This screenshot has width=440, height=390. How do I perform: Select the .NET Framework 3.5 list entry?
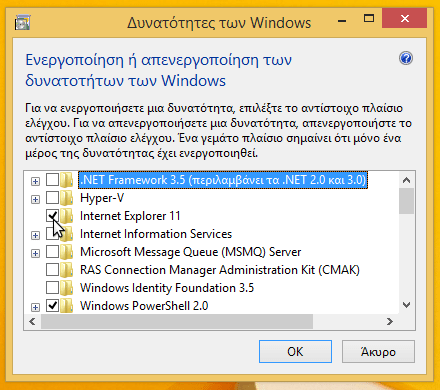(x=223, y=180)
